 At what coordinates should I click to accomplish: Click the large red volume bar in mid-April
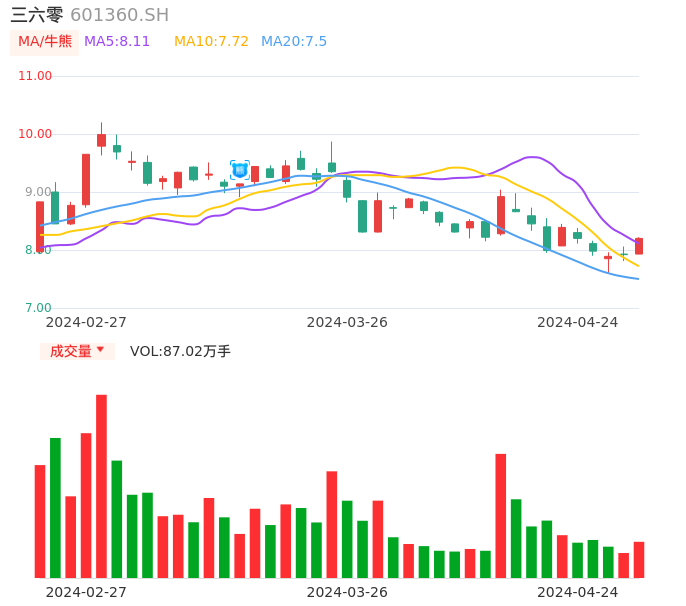pyautogui.click(x=501, y=515)
